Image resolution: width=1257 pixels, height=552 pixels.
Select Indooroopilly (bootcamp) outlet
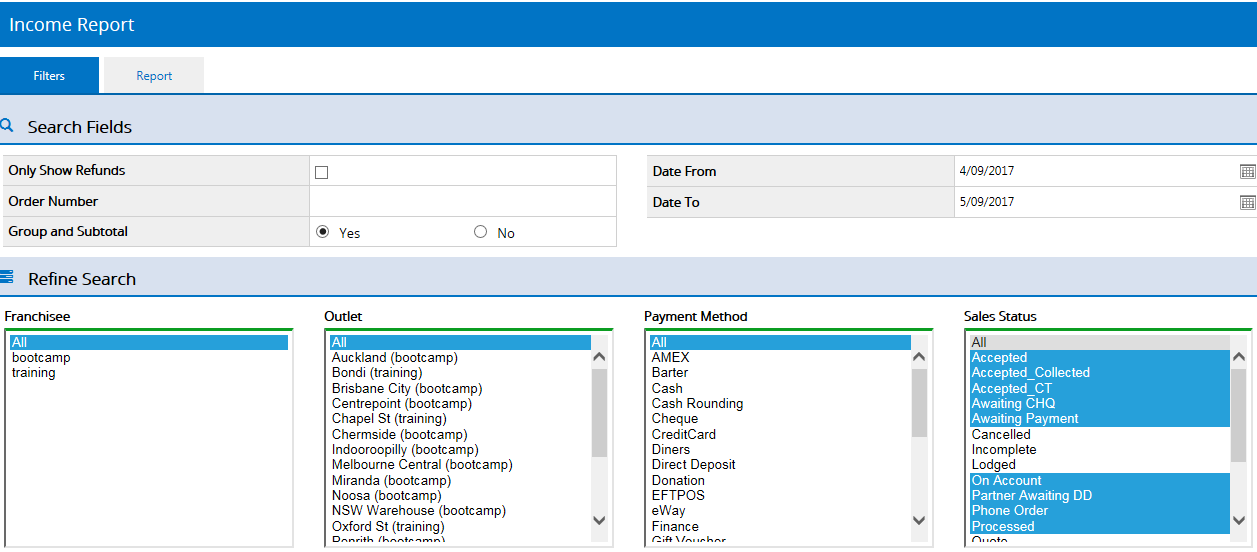click(x=460, y=449)
